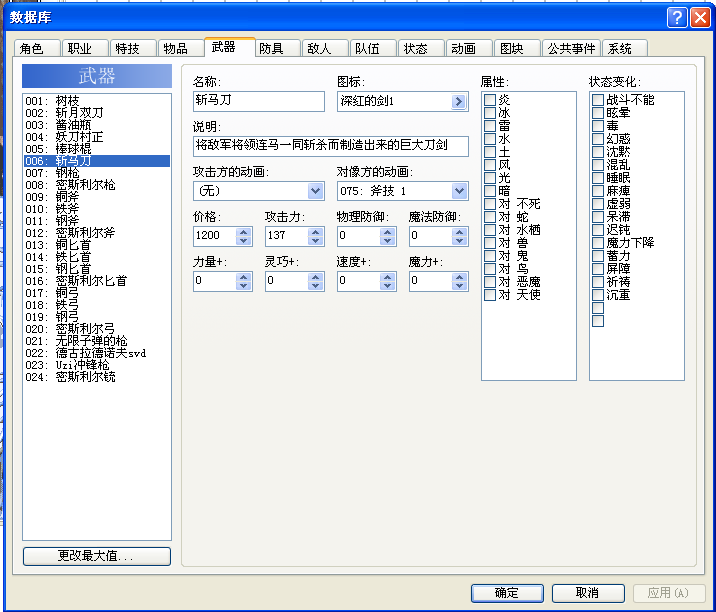Click the 名称 field containing 斩马刀
The height and width of the screenshot is (612, 716).
click(259, 101)
